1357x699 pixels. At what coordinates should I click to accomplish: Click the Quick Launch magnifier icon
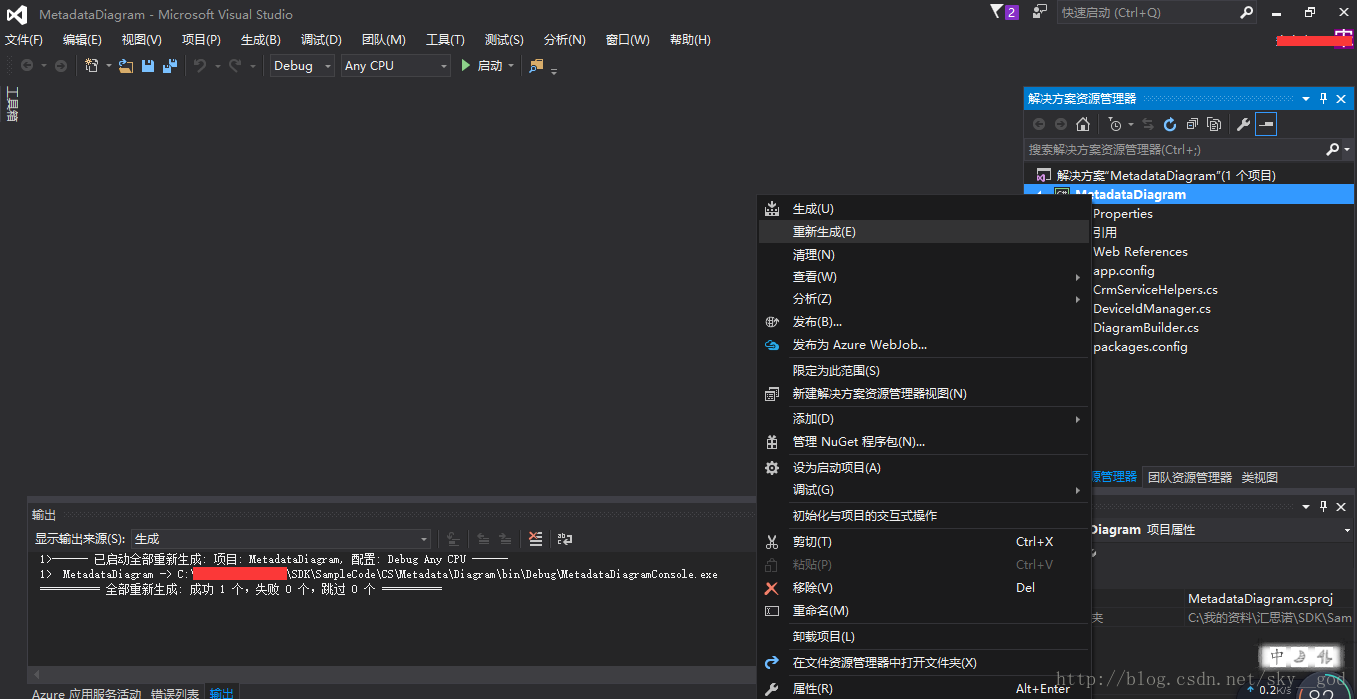click(1246, 13)
